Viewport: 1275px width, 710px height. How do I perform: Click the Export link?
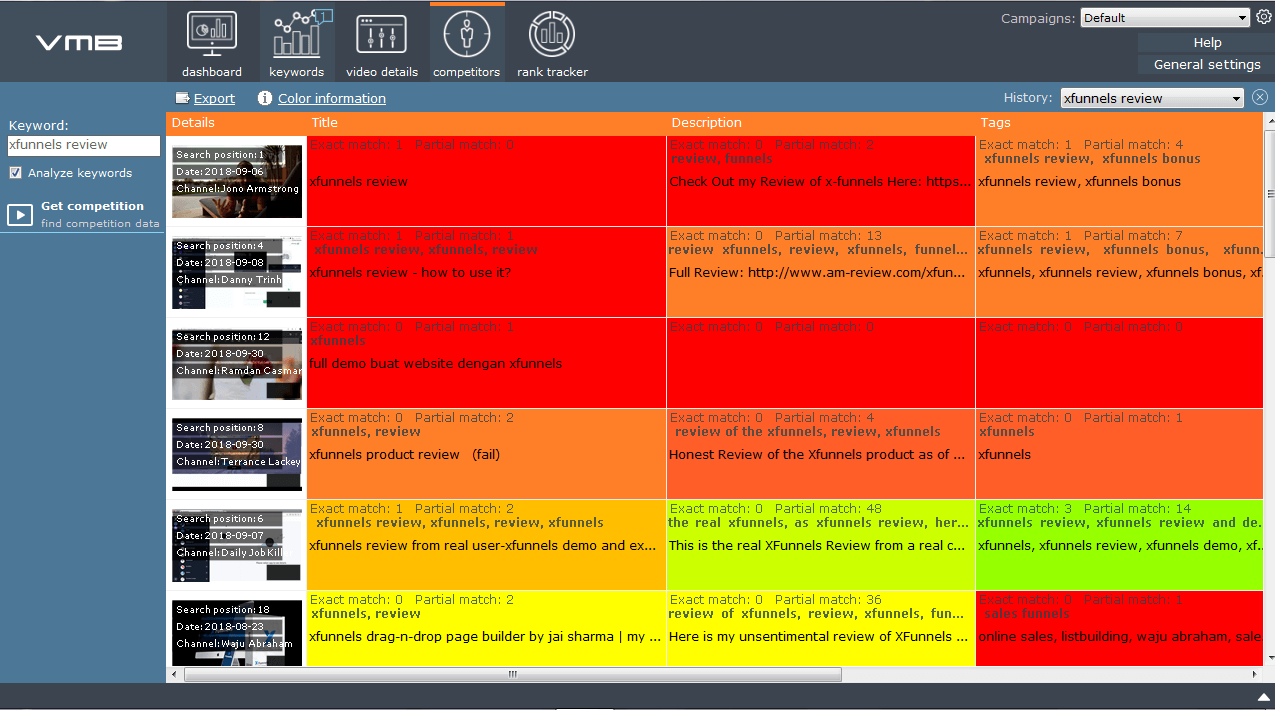(214, 98)
